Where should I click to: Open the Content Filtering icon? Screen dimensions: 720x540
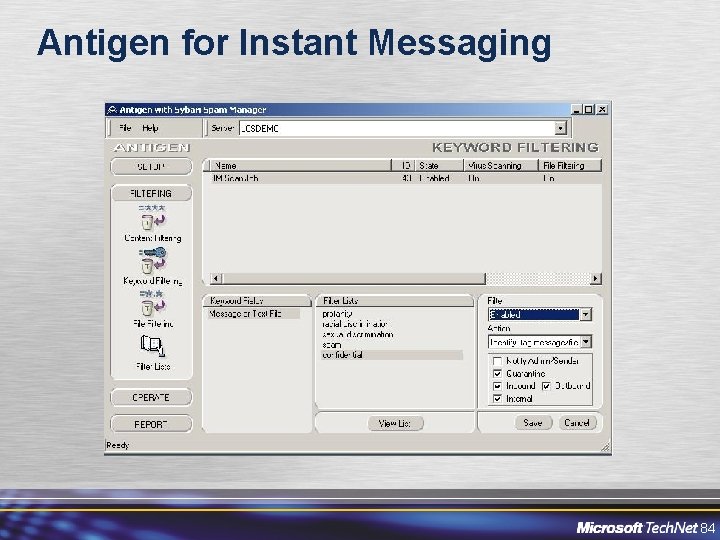click(152, 218)
